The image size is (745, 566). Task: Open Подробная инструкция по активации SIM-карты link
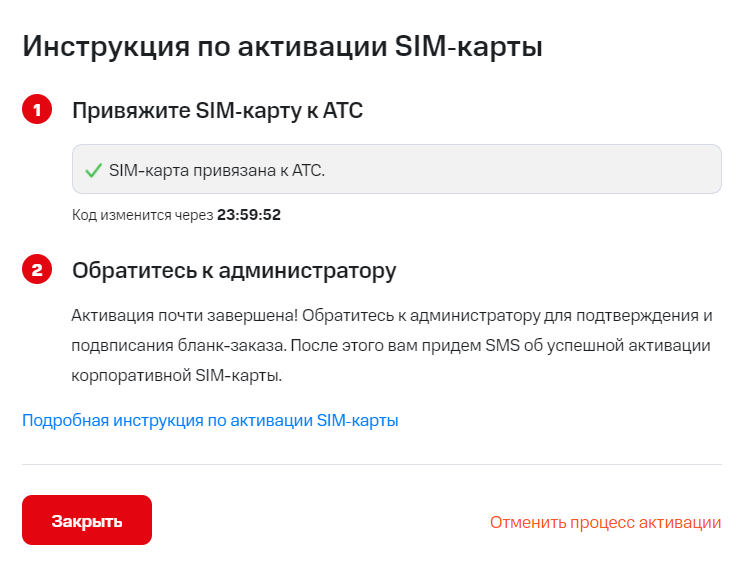click(210, 421)
